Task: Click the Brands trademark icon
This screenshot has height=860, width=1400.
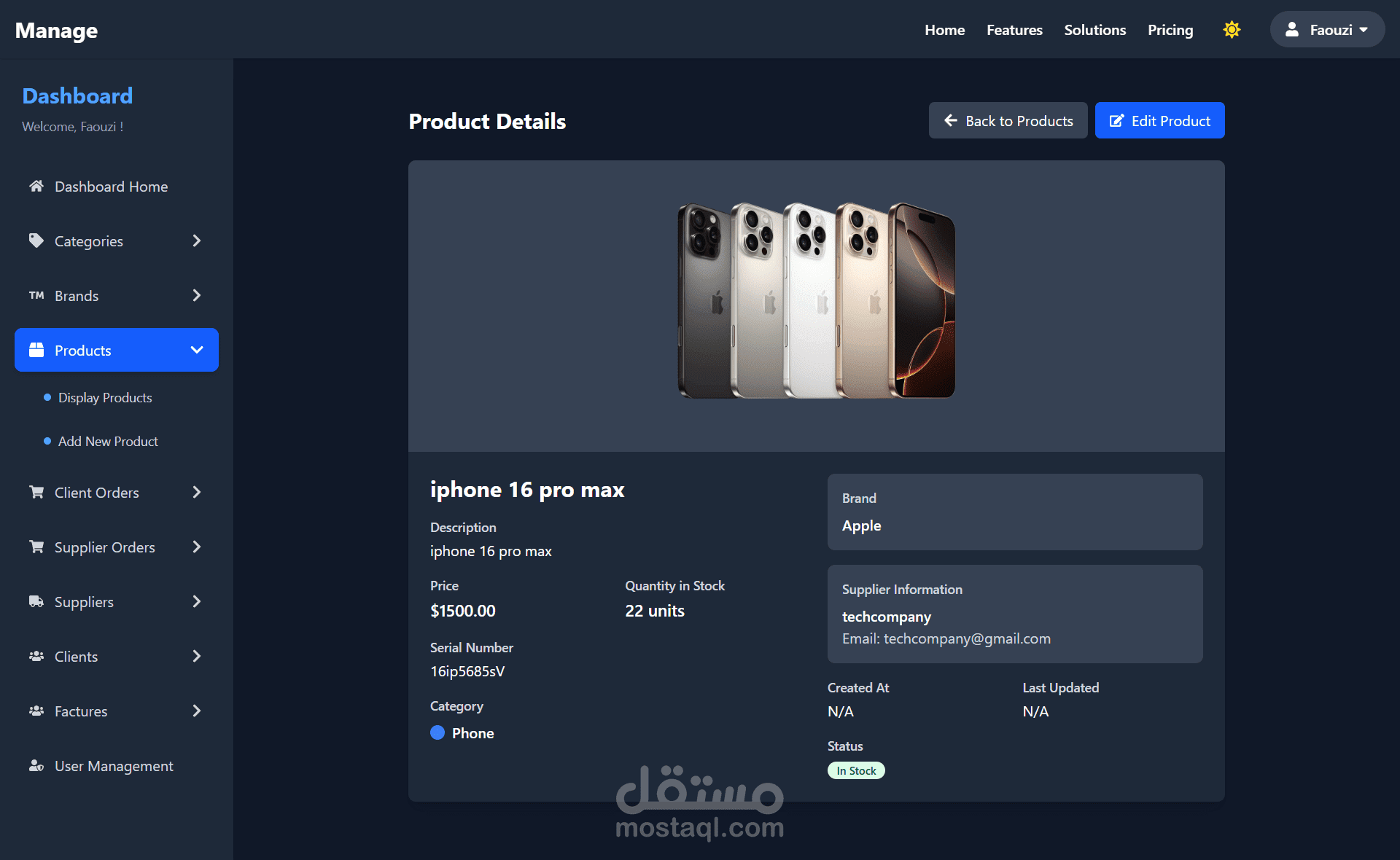Action: point(36,295)
